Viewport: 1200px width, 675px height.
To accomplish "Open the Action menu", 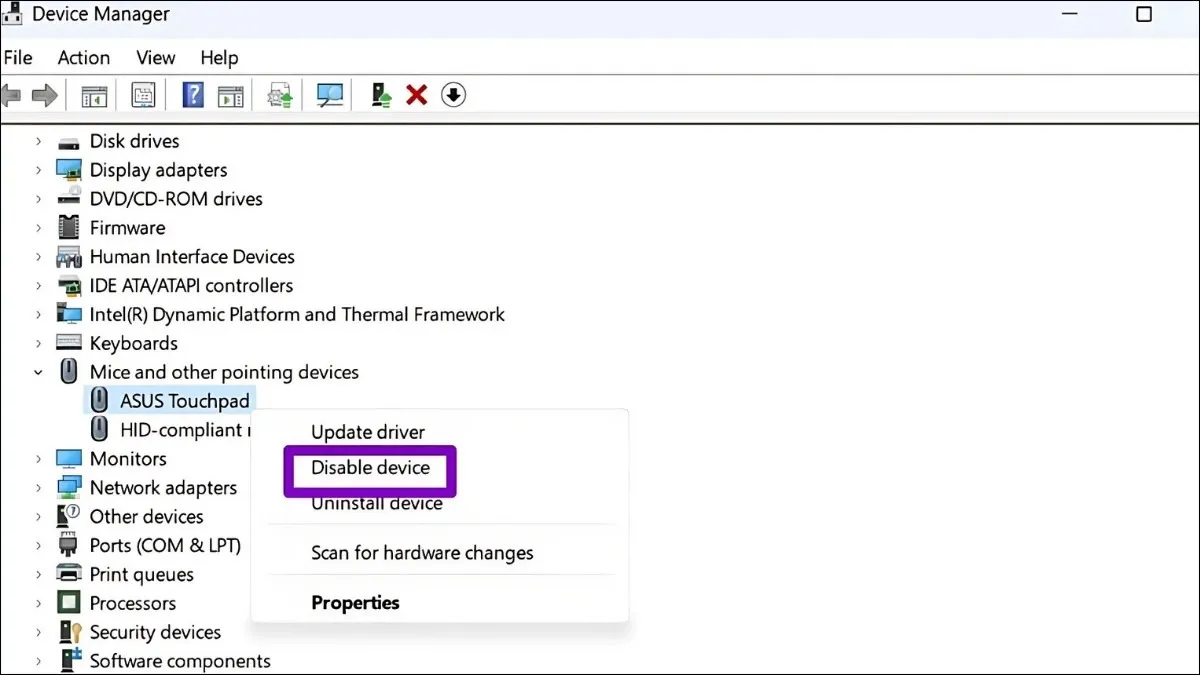I will [83, 57].
